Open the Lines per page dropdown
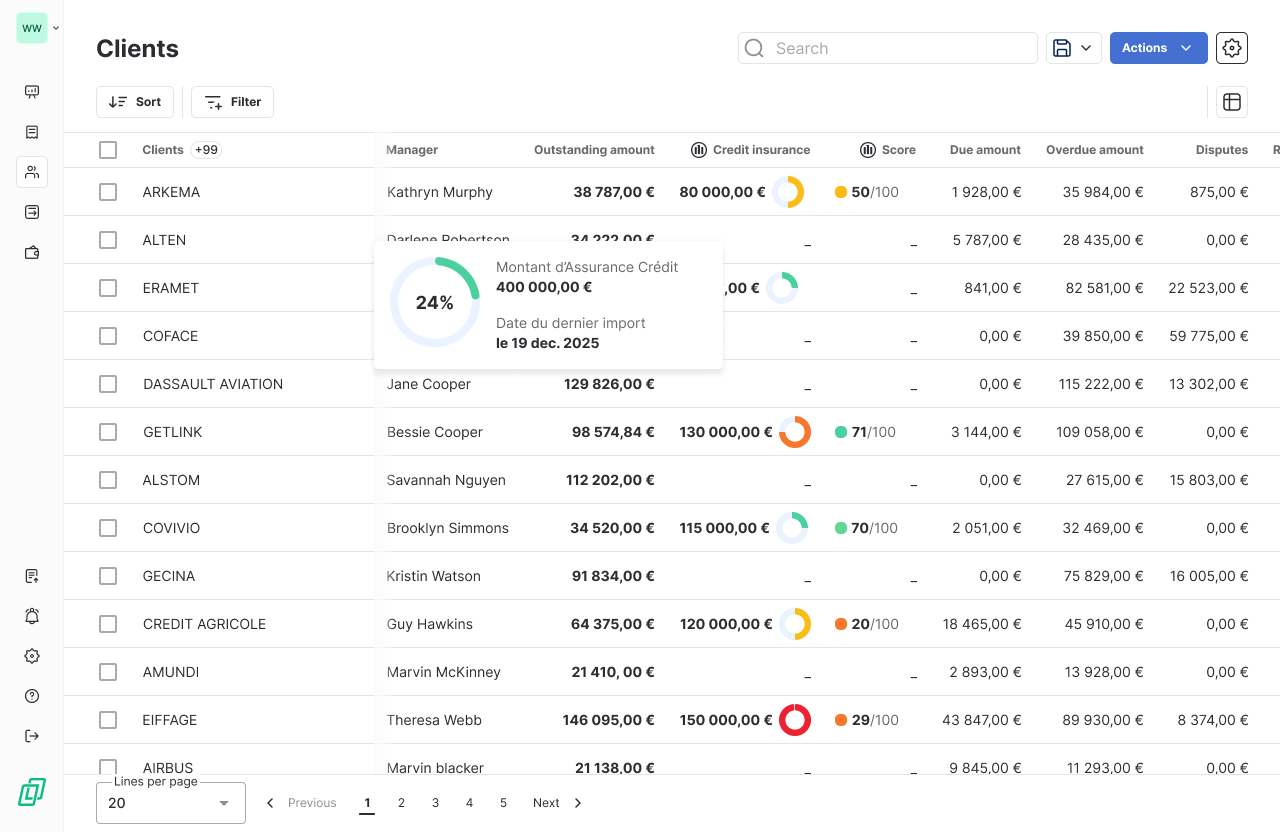The width and height of the screenshot is (1280, 832). pyautogui.click(x=171, y=803)
